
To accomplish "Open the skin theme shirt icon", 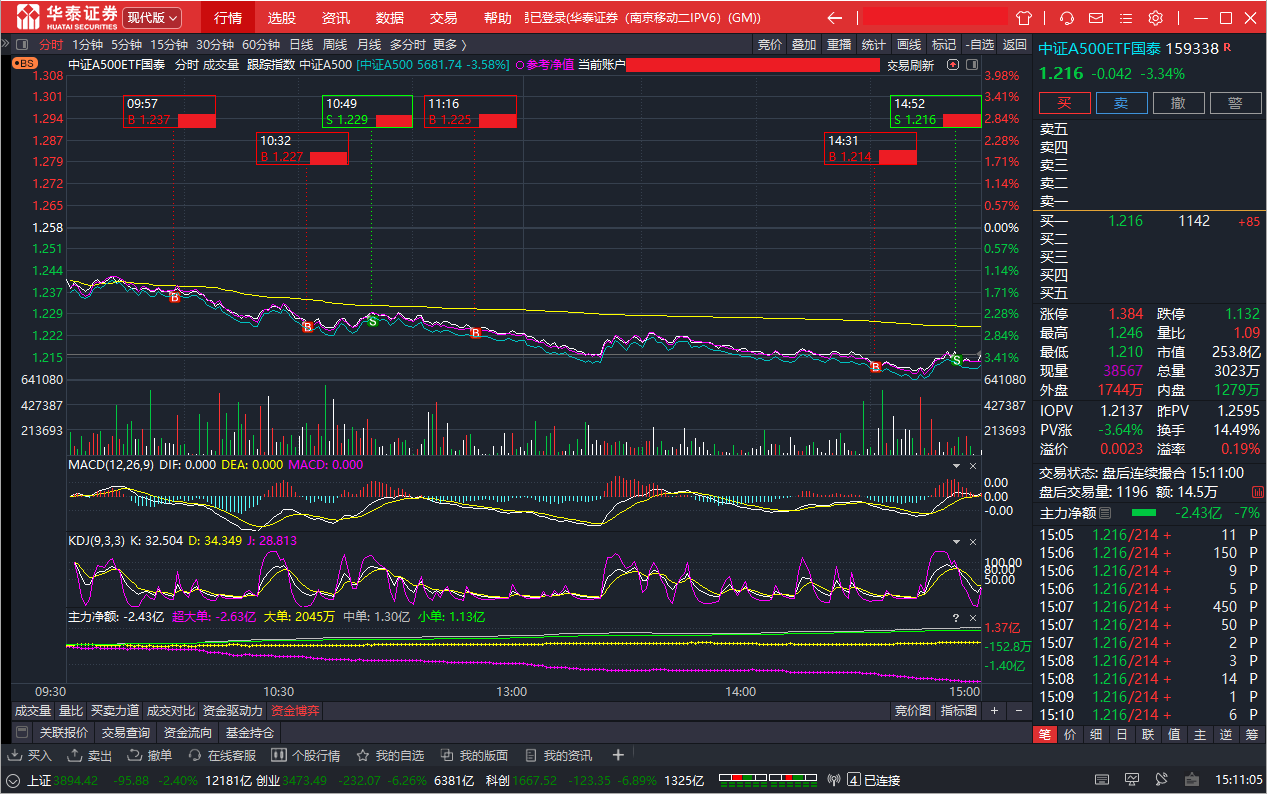I will (x=1024, y=18).
